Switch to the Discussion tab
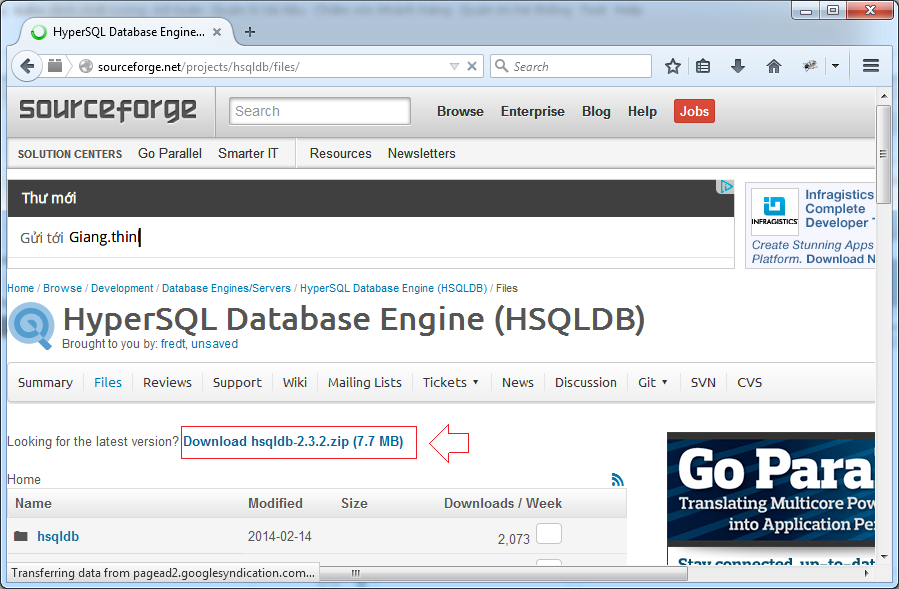The height and width of the screenshot is (589, 899). click(585, 383)
